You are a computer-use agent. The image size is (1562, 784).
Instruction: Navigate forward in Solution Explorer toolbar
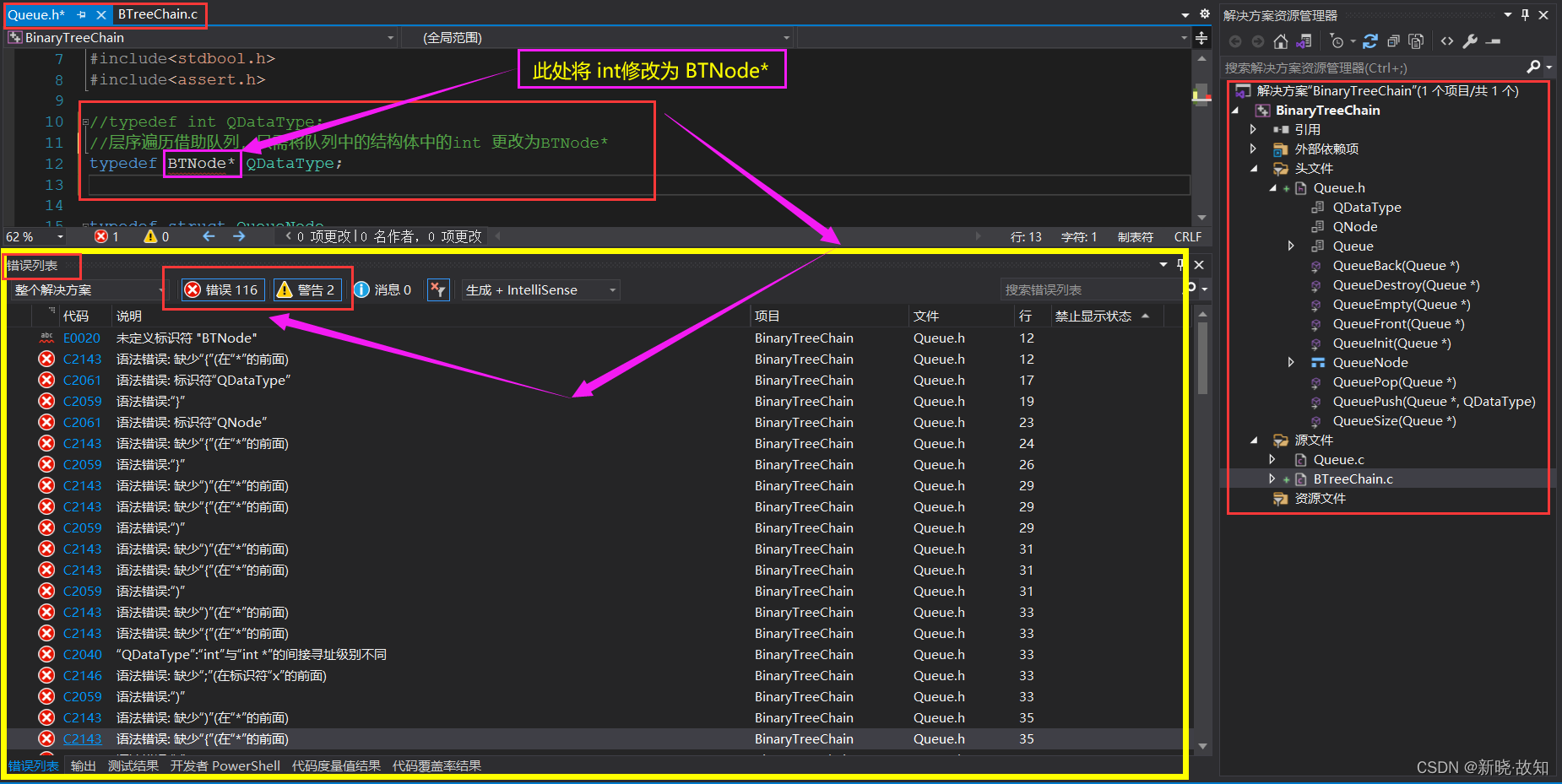point(1258,41)
